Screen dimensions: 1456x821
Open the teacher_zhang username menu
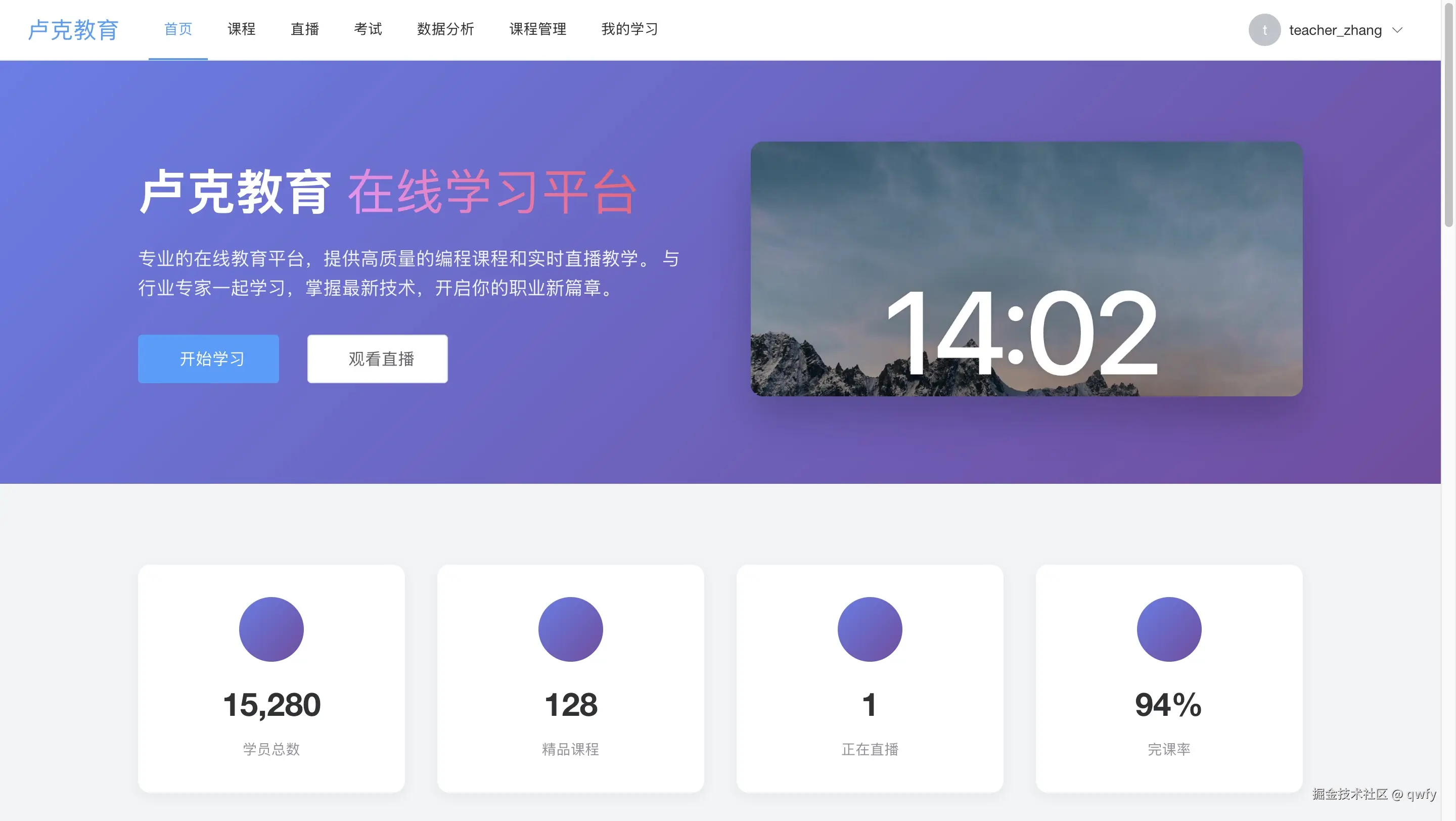pos(1335,30)
